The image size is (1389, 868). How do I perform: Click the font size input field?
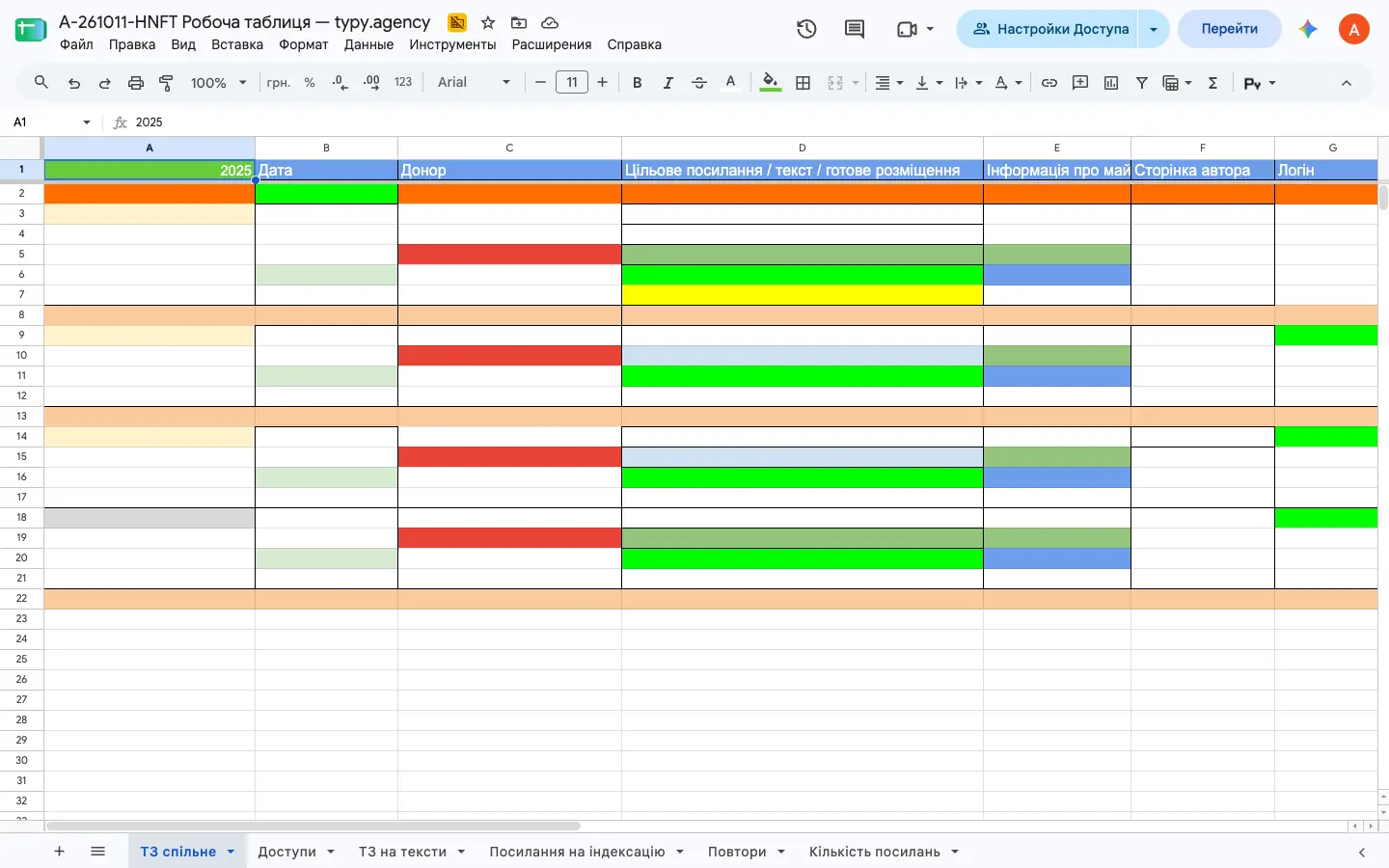[x=572, y=83]
